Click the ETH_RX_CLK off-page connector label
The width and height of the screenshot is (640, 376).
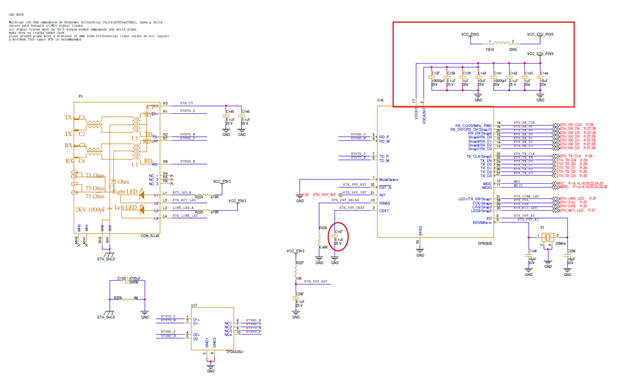570,125
